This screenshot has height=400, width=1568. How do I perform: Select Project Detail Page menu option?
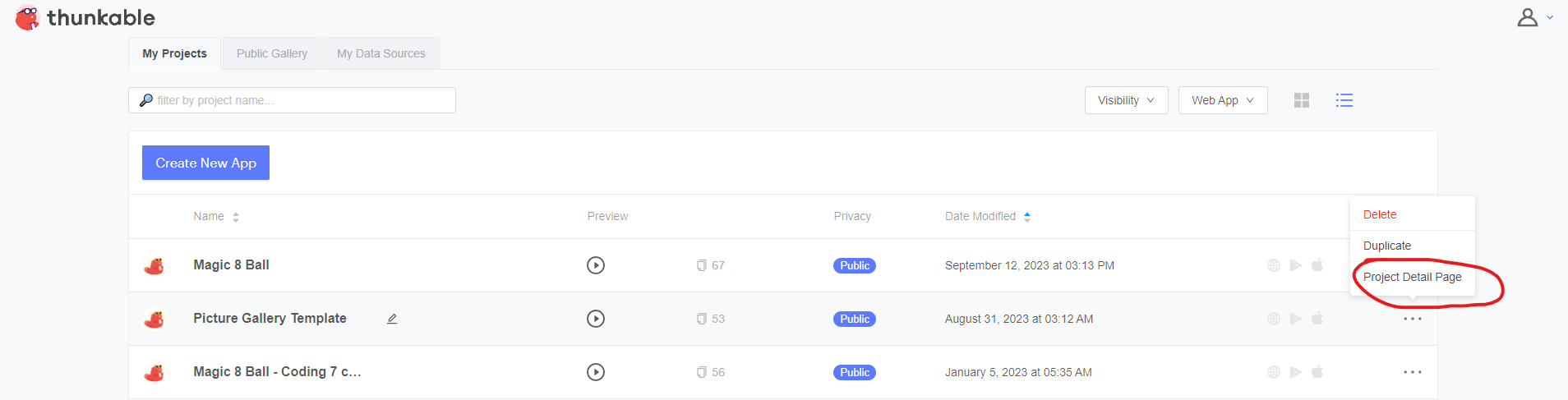1412,277
